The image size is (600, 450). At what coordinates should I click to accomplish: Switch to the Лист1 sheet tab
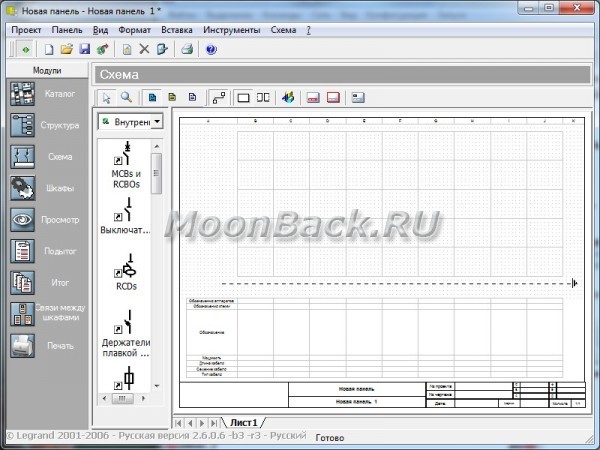tap(243, 423)
